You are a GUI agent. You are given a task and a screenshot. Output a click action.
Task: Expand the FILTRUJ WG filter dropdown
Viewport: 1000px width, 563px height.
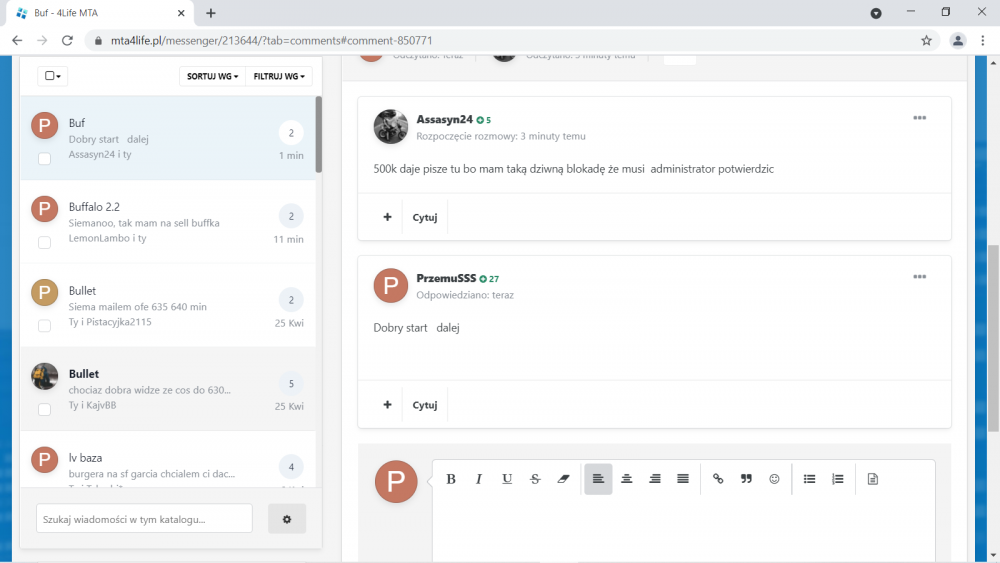coord(279,76)
